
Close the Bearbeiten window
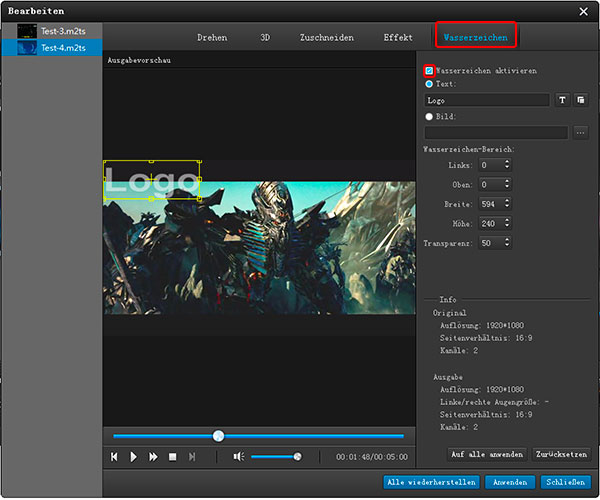[x=584, y=11]
